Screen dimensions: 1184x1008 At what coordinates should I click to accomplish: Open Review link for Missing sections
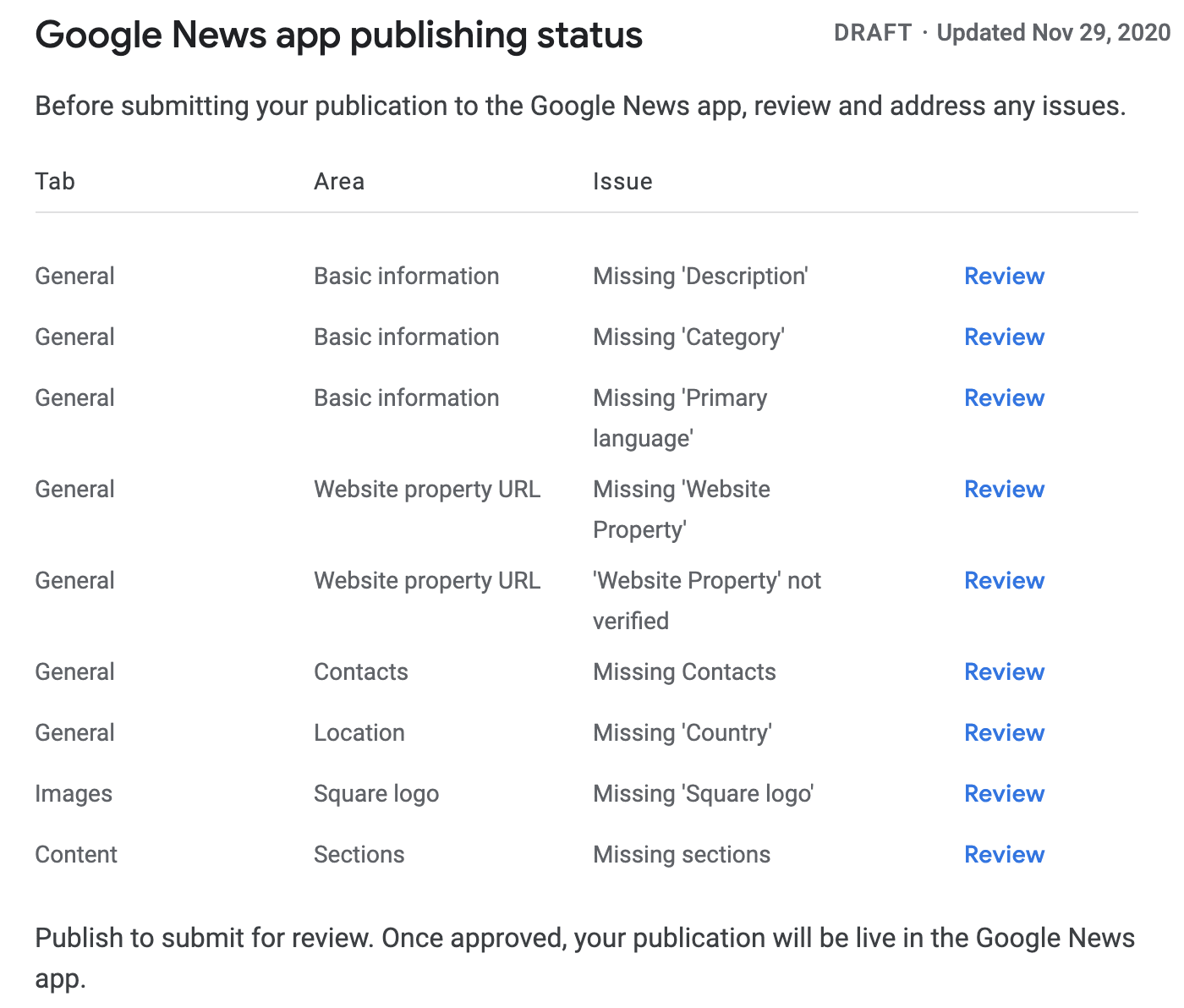click(x=1004, y=854)
